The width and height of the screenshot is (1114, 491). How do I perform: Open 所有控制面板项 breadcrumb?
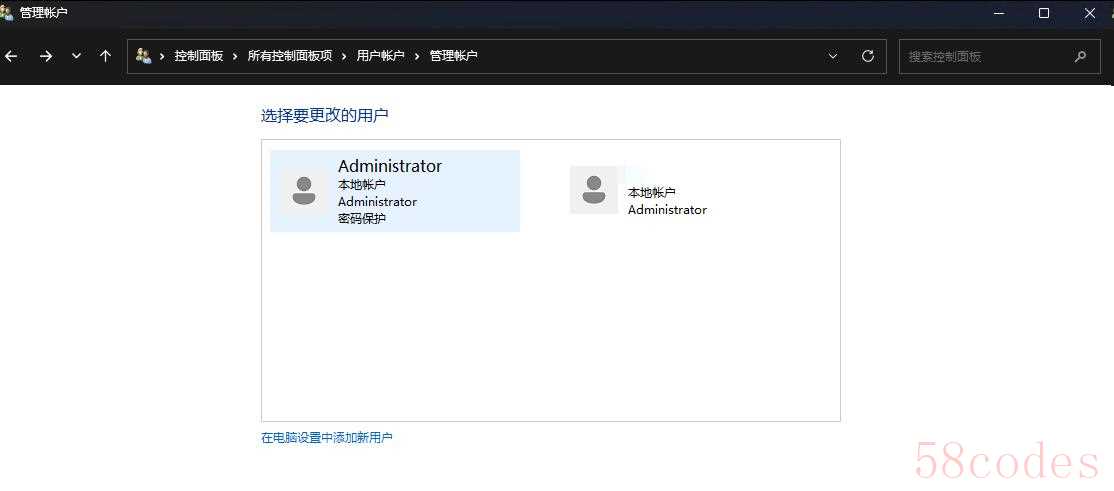[290, 56]
